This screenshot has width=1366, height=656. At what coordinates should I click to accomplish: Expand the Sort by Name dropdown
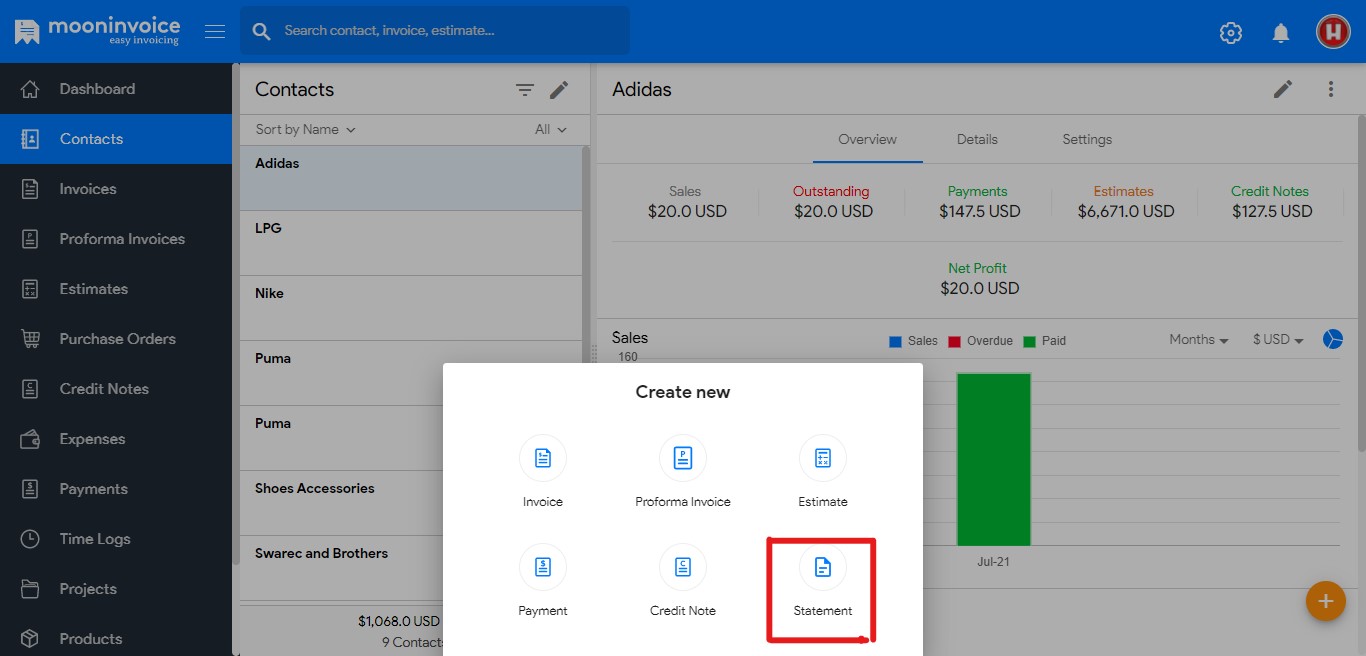[306, 130]
